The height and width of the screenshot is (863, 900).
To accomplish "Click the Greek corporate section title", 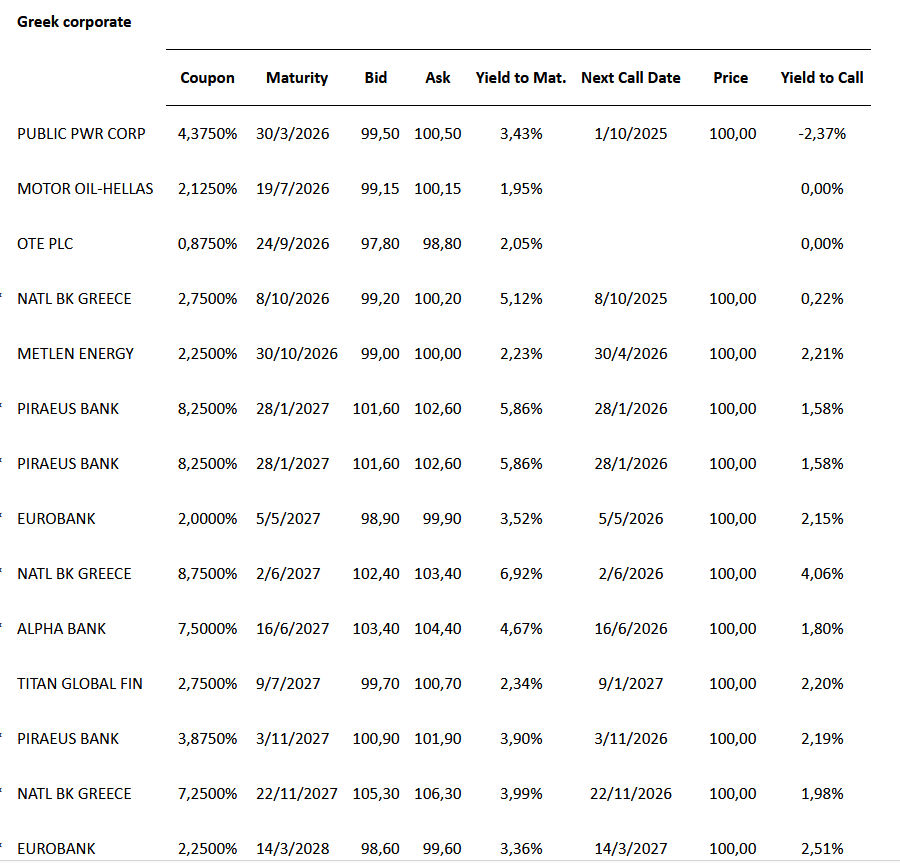I will pos(74,22).
